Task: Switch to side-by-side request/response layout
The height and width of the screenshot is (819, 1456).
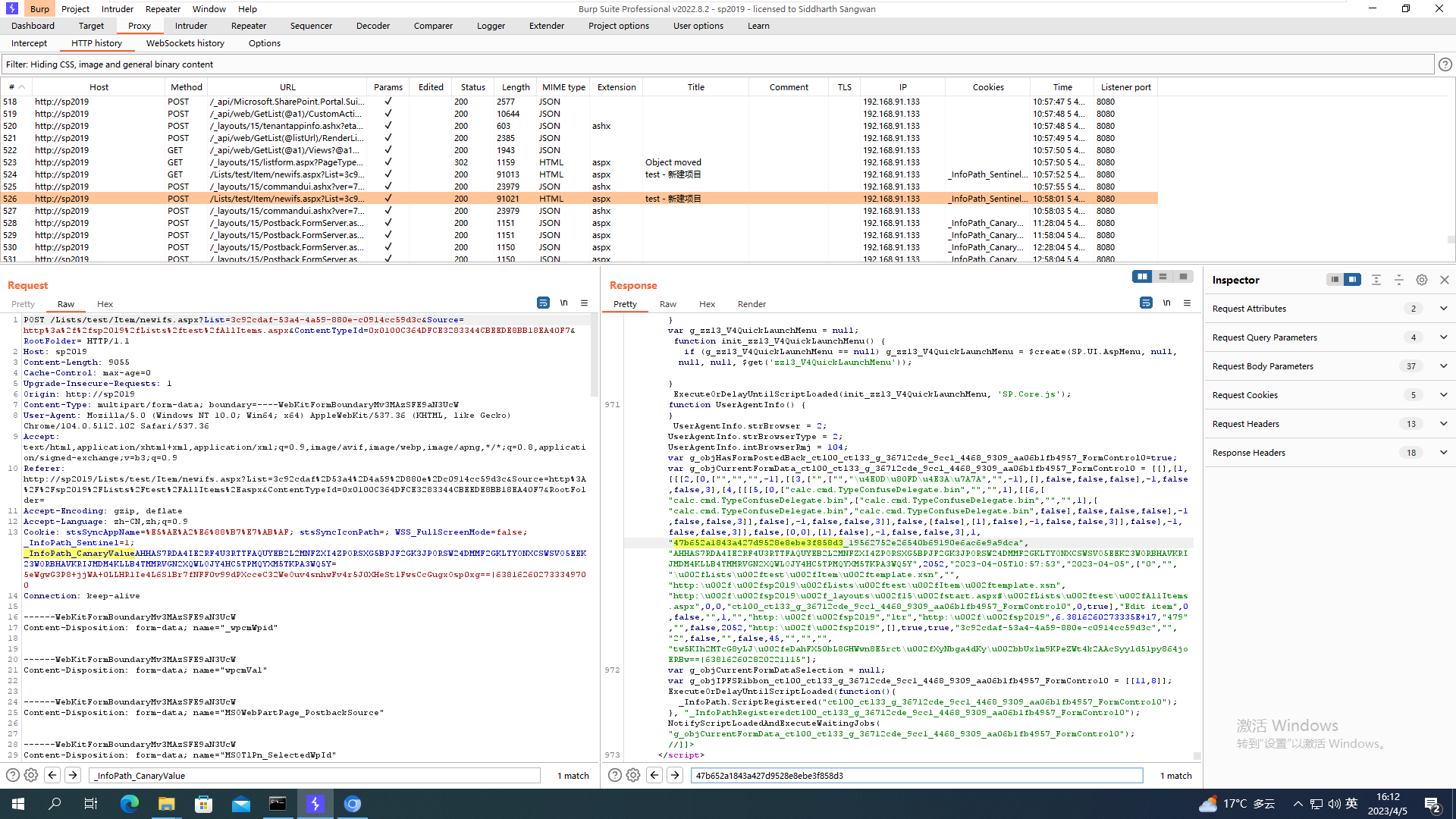Action: [x=1142, y=277]
